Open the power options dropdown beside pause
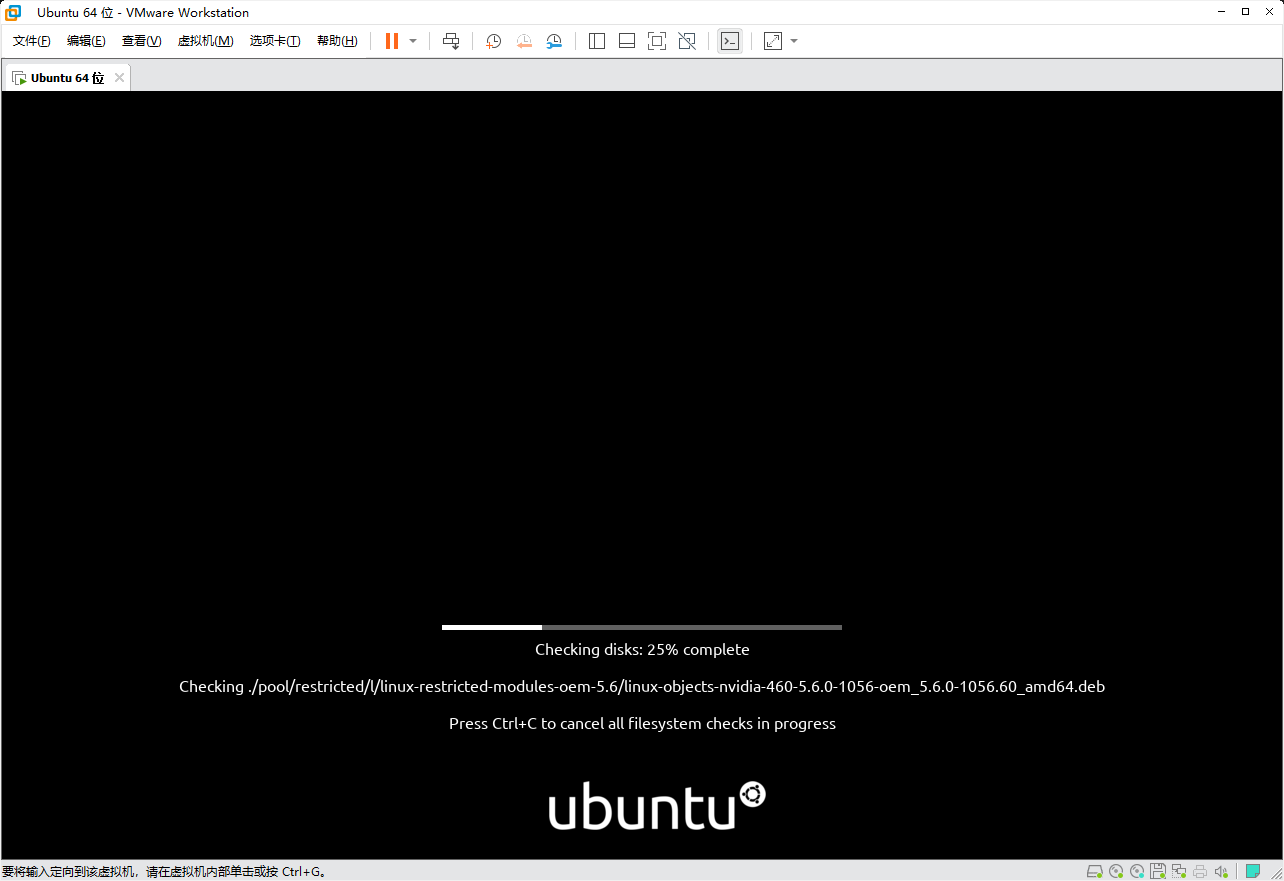Image resolution: width=1284 pixels, height=881 pixels. [x=413, y=41]
